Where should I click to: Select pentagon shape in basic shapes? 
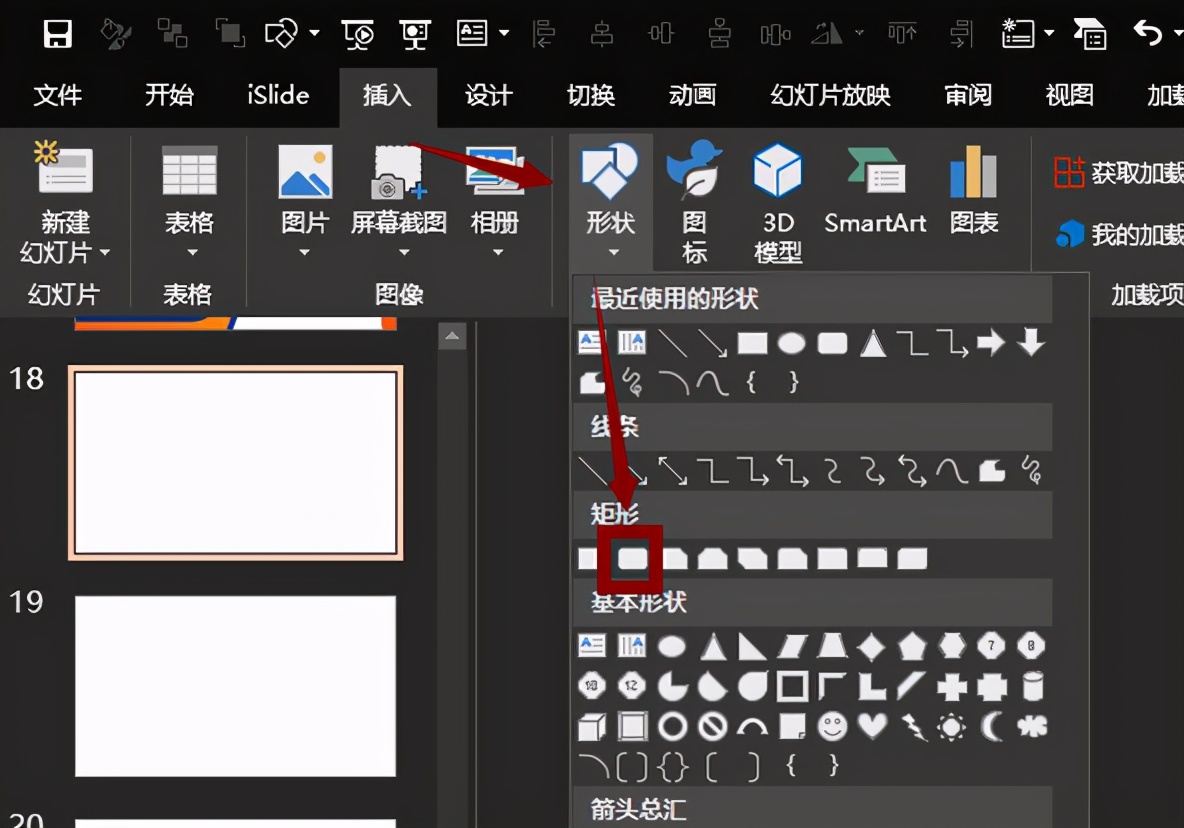911,647
